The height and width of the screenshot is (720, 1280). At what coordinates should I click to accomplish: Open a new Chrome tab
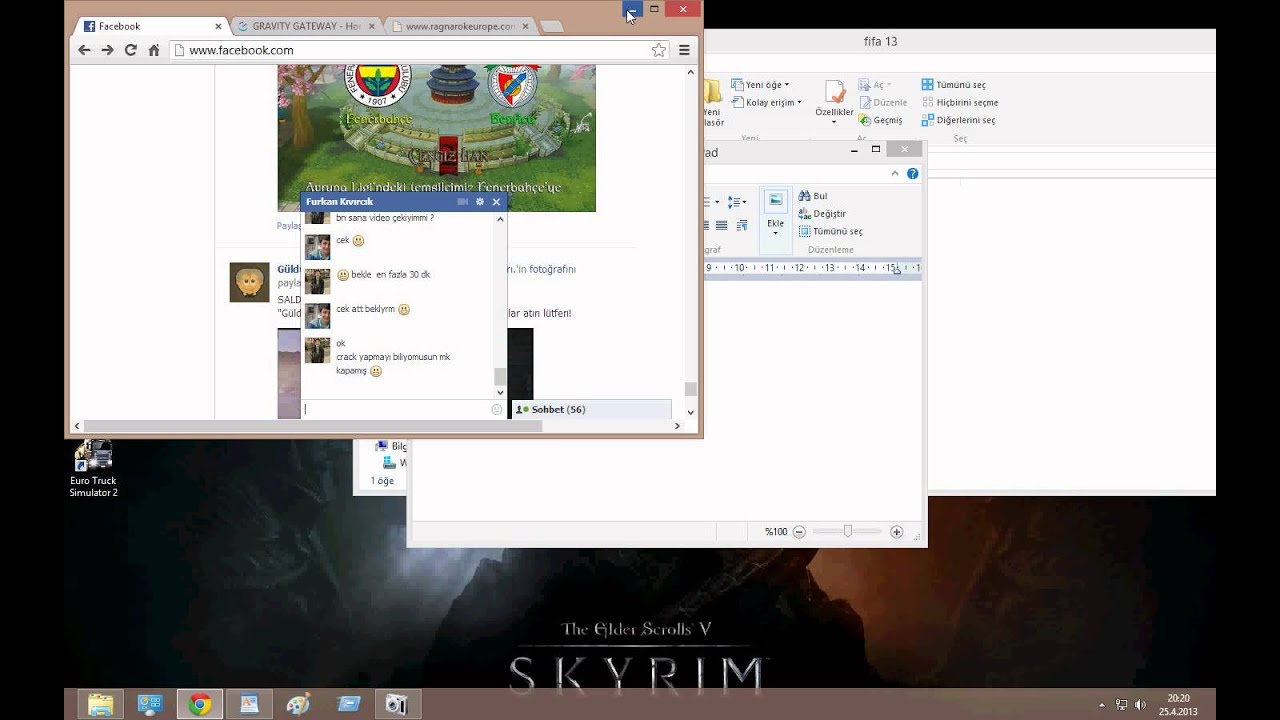click(552, 27)
